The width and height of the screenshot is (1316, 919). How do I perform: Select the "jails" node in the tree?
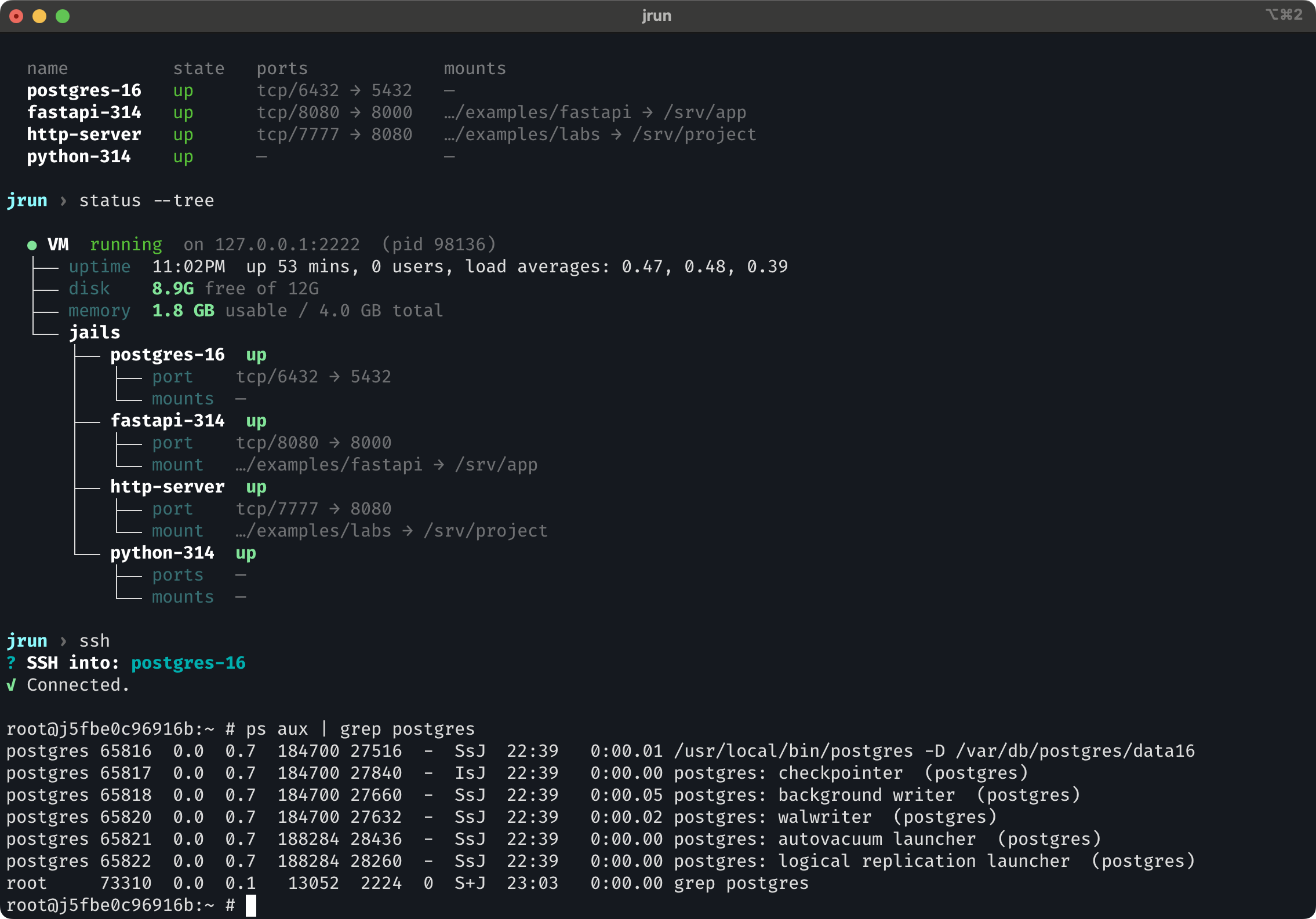pyautogui.click(x=94, y=333)
